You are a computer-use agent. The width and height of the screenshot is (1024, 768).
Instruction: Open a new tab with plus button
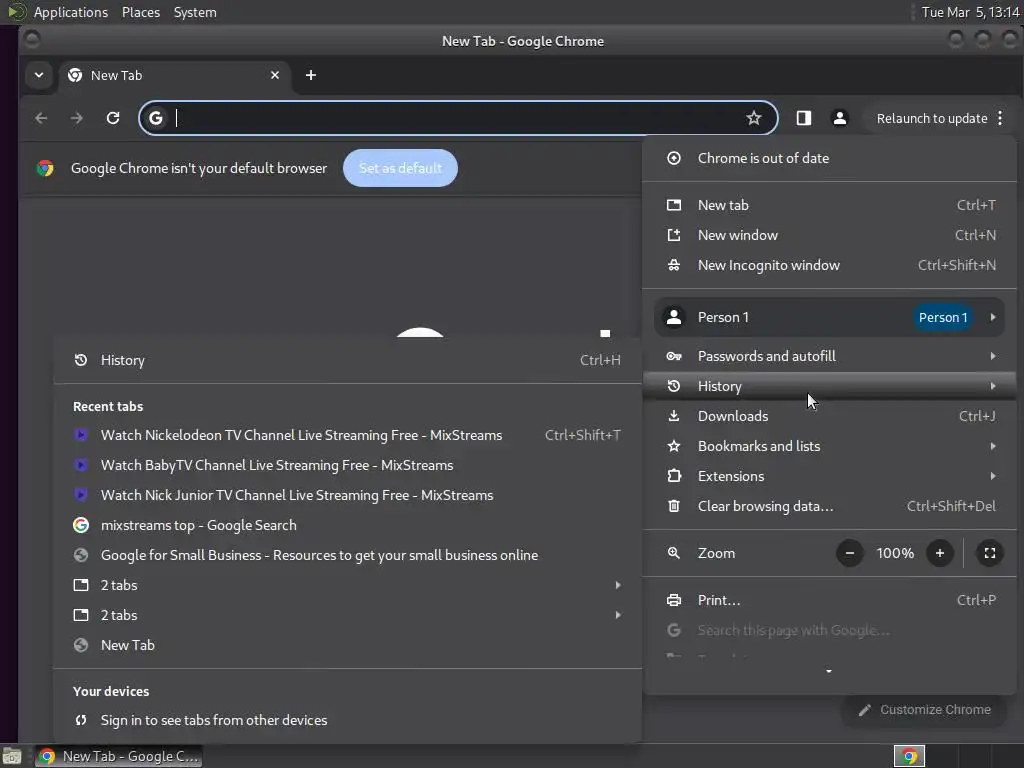[311, 75]
